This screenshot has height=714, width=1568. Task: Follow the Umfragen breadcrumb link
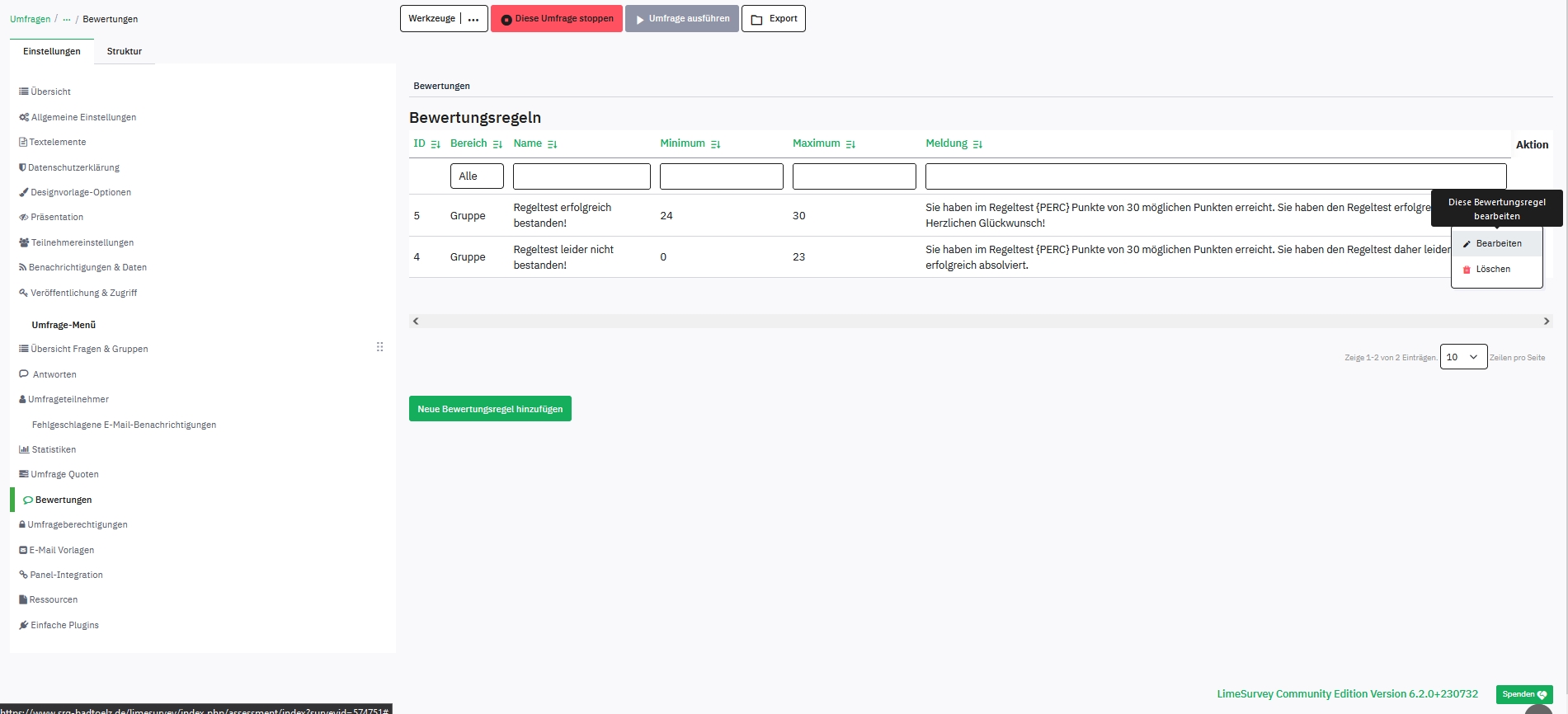coord(30,19)
